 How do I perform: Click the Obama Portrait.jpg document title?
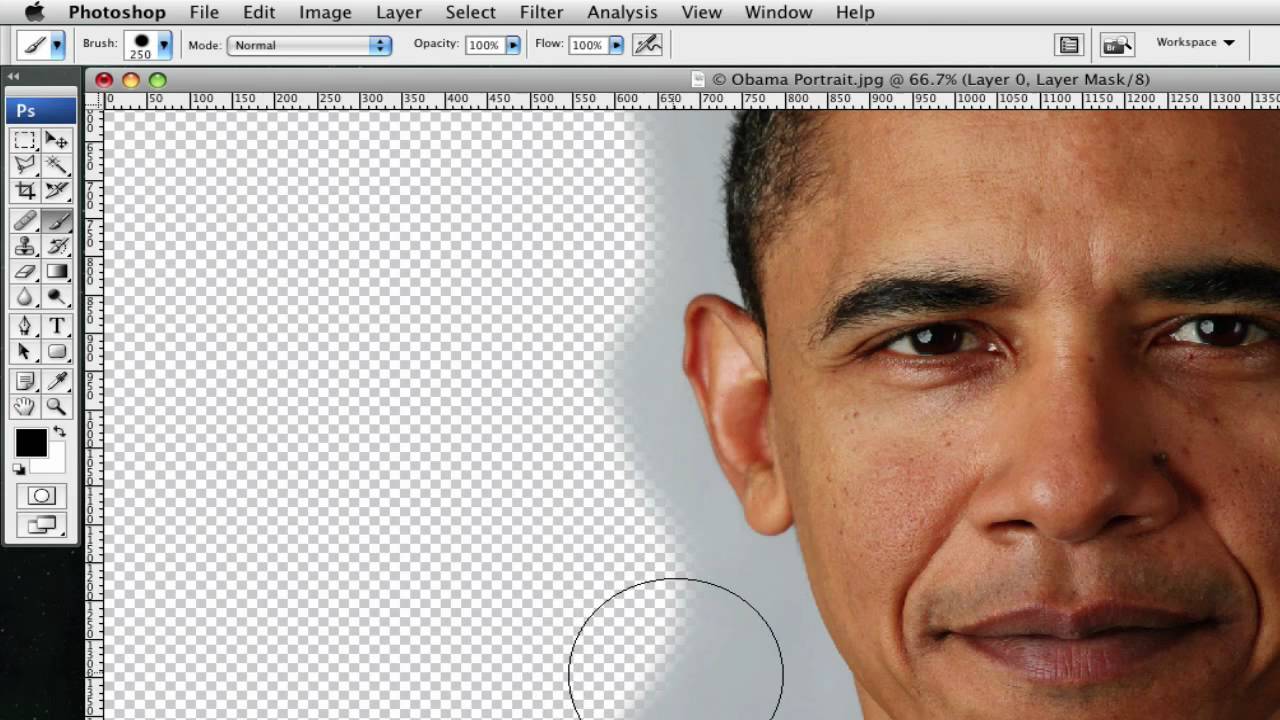pos(930,79)
